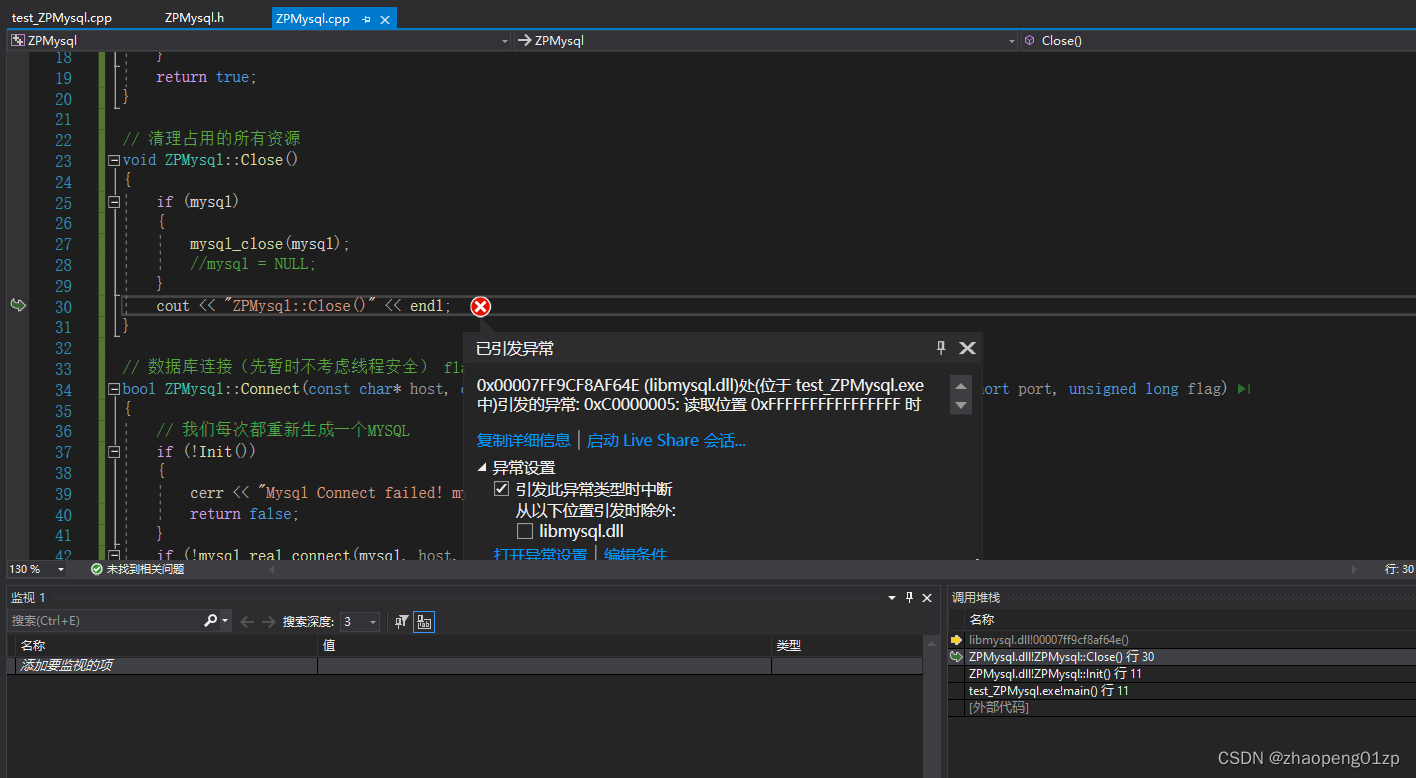Click the current instruction pointer arrow on line 30
Image resolution: width=1416 pixels, height=778 pixels.
18,305
